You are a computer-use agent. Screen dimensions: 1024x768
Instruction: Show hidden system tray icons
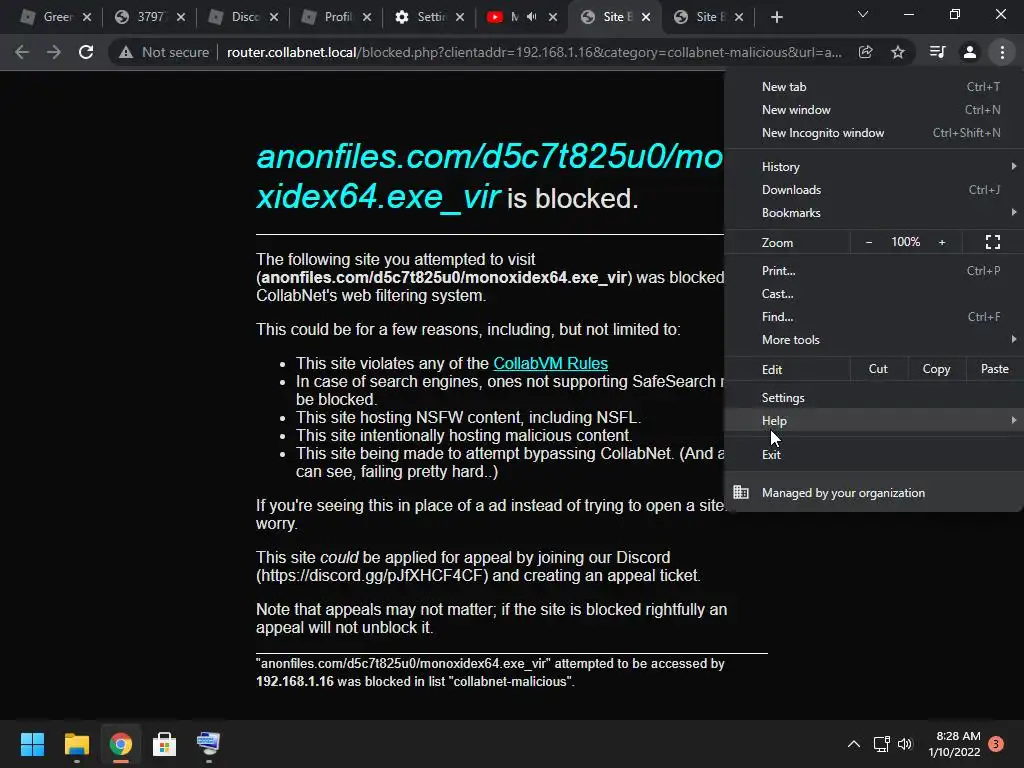pyautogui.click(x=853, y=744)
